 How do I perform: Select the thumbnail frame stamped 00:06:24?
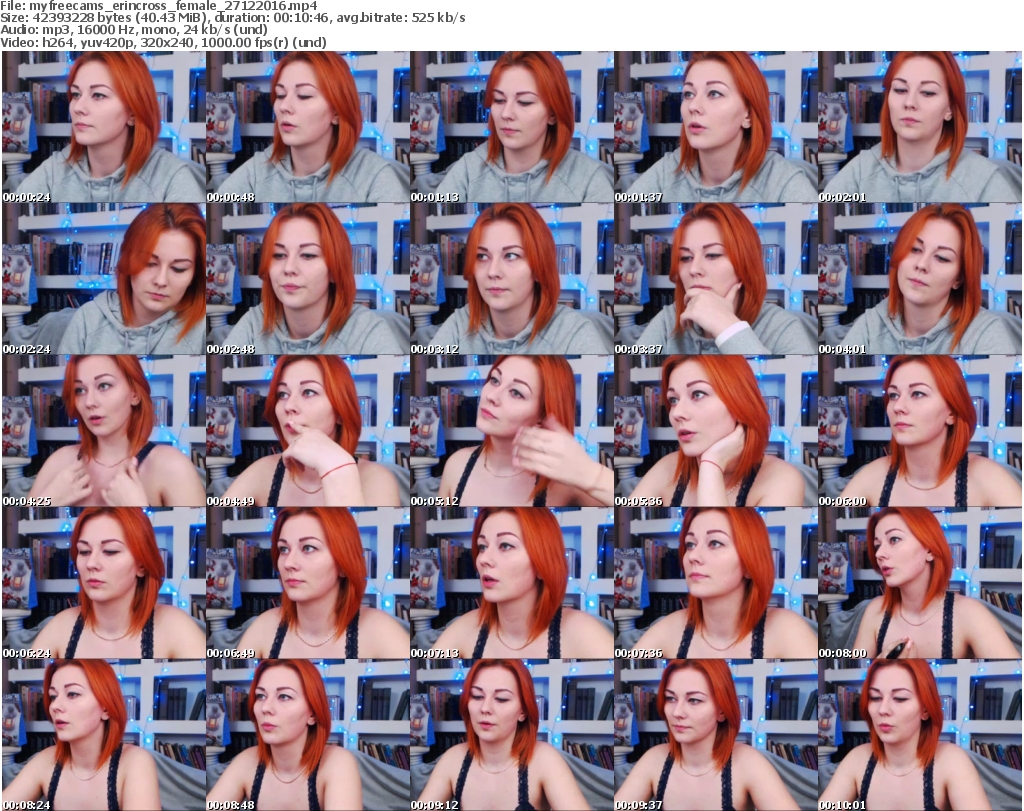pyautogui.click(x=104, y=583)
